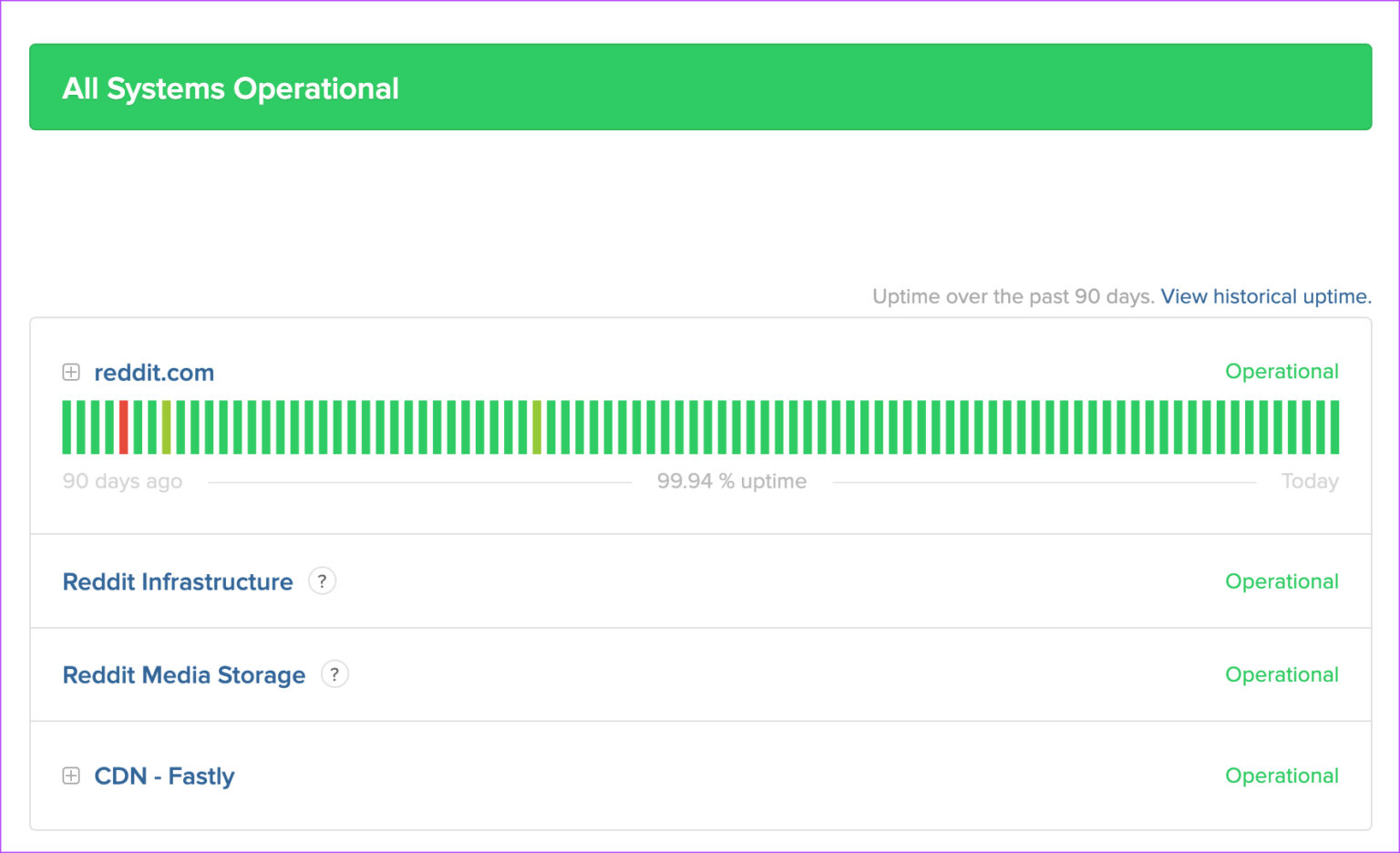The height and width of the screenshot is (853, 1400).
Task: Click Operational status for reddit.com
Action: coord(1282,372)
